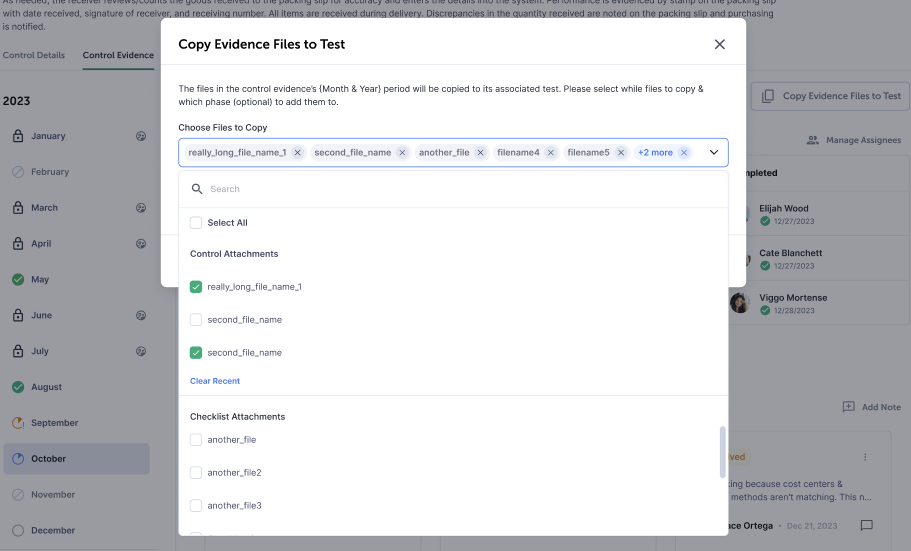911x551 pixels.
Task: Remove the filename5 chip
Action: (621, 153)
